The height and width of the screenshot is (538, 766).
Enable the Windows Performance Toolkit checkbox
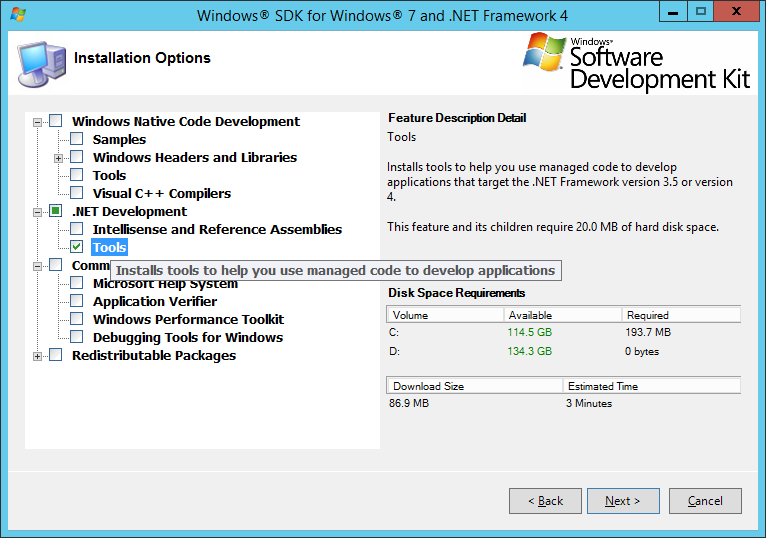pos(77,319)
